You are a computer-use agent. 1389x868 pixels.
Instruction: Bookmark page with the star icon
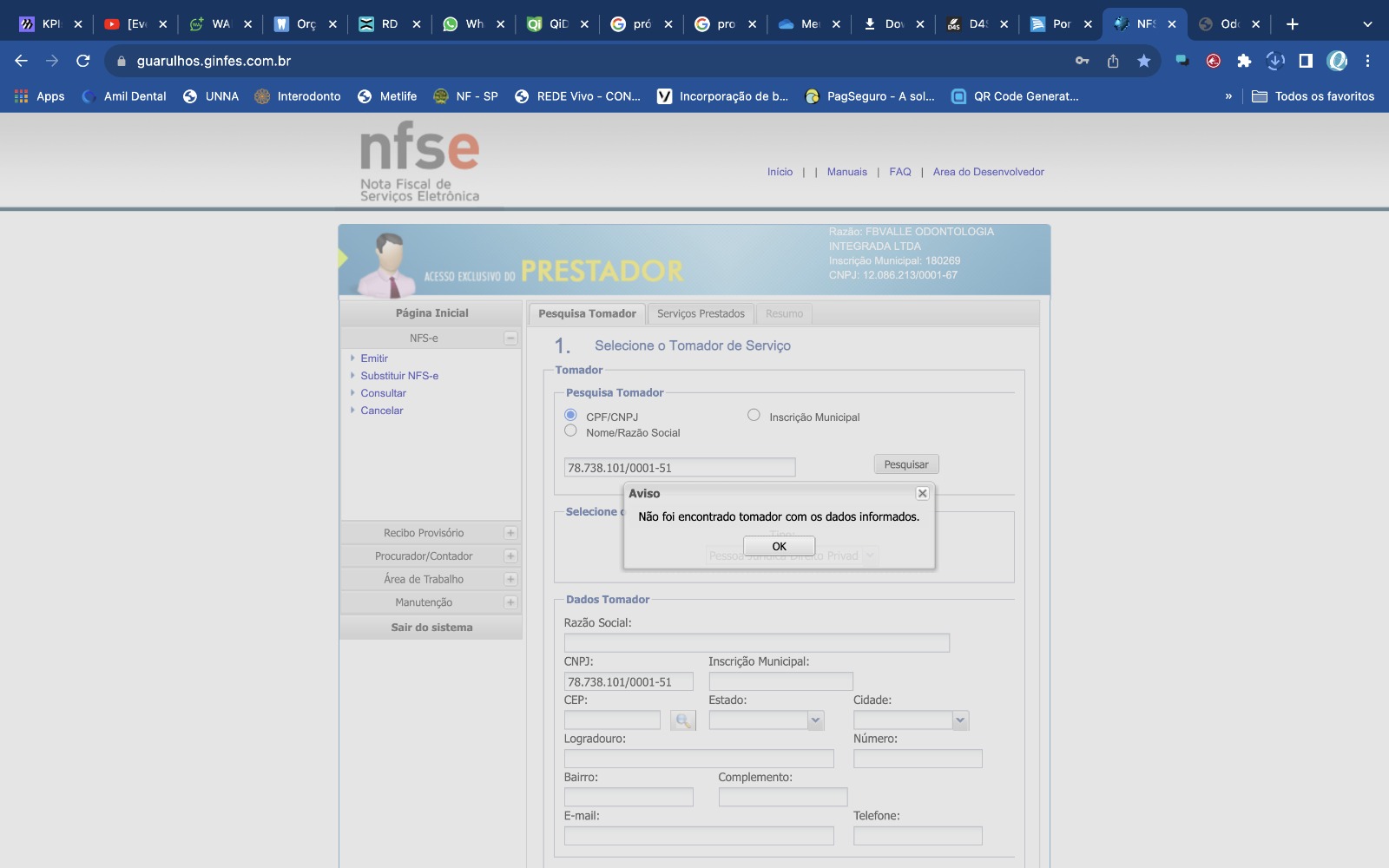click(1143, 61)
